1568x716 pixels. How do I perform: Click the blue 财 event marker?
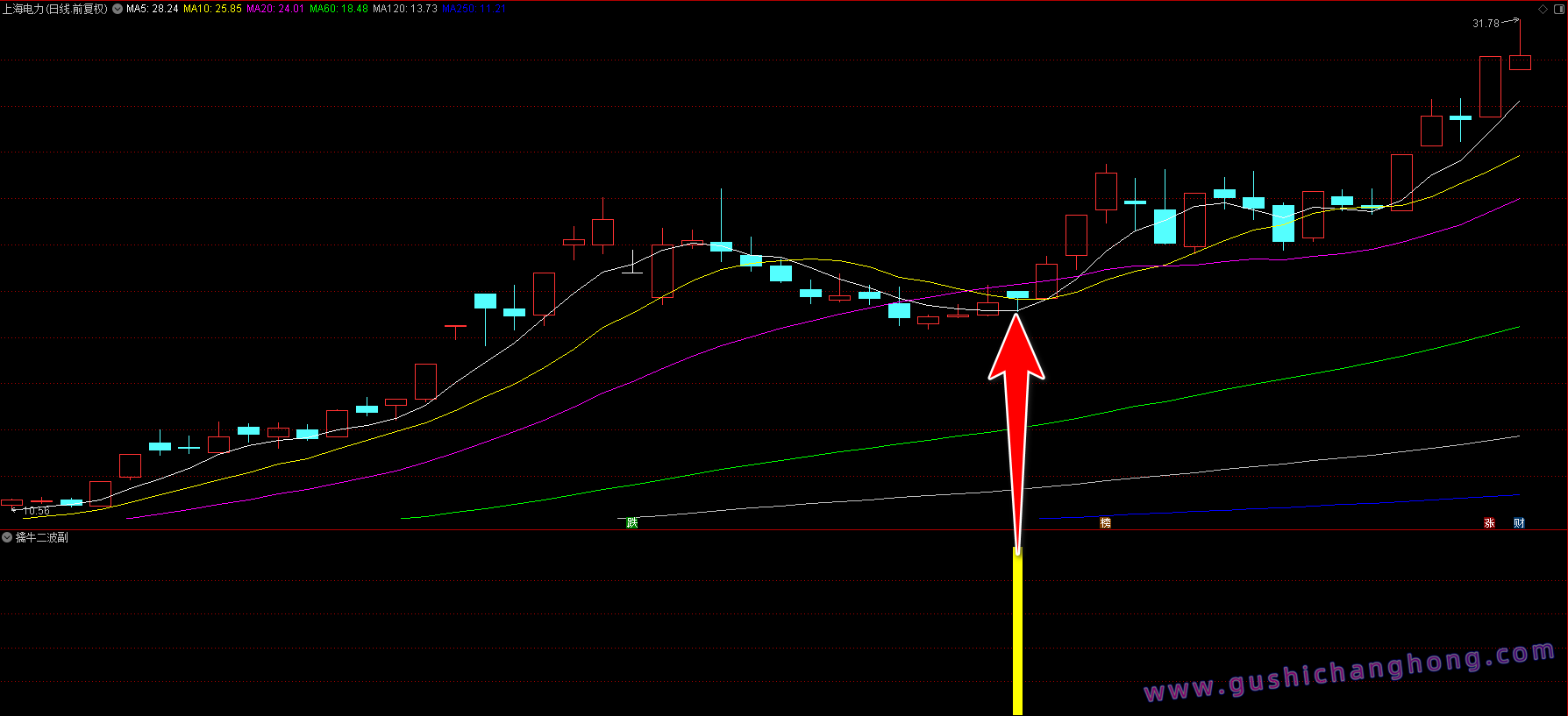pyautogui.click(x=1519, y=523)
